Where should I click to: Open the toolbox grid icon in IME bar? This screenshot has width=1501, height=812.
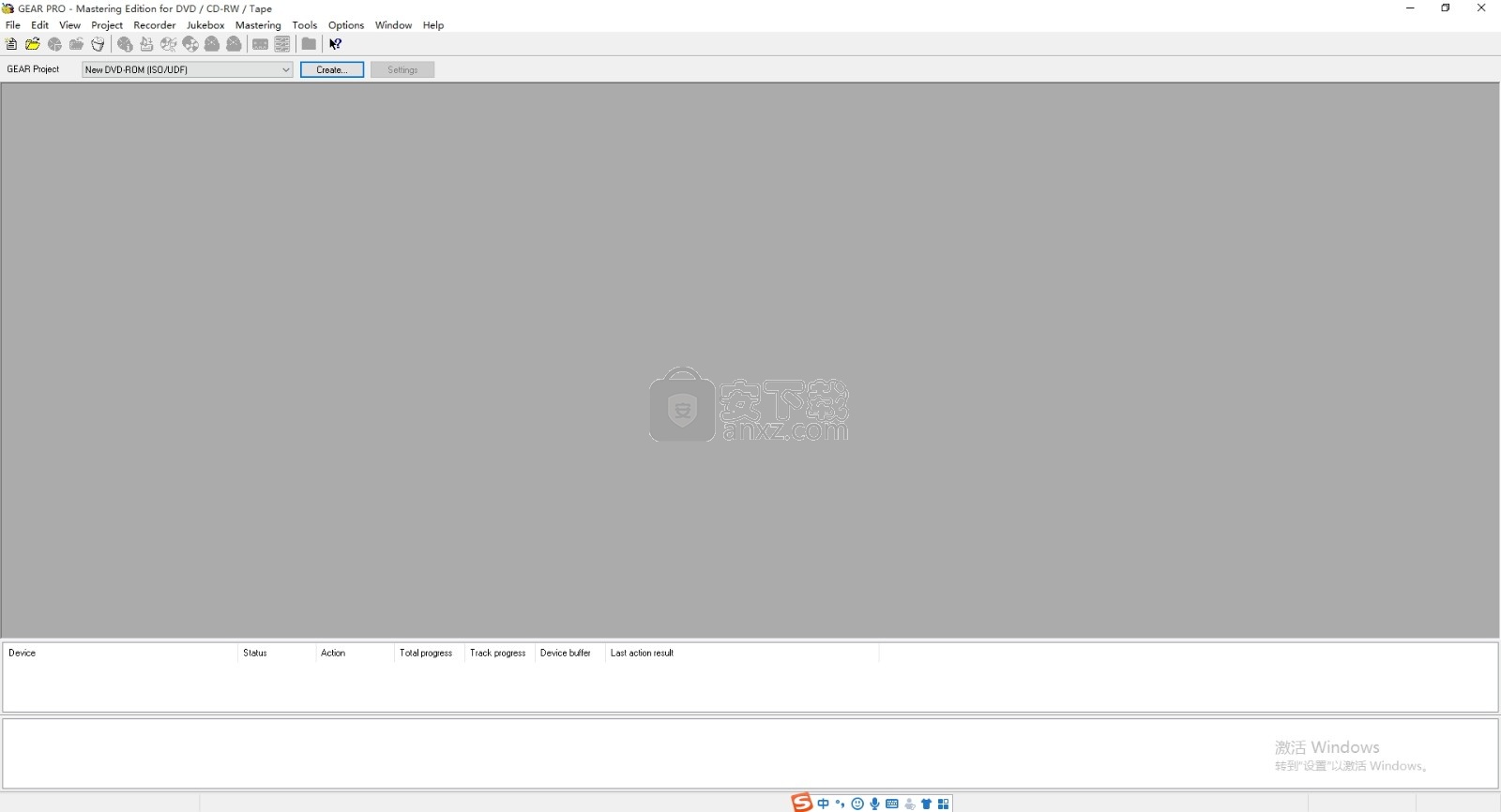[x=944, y=804]
